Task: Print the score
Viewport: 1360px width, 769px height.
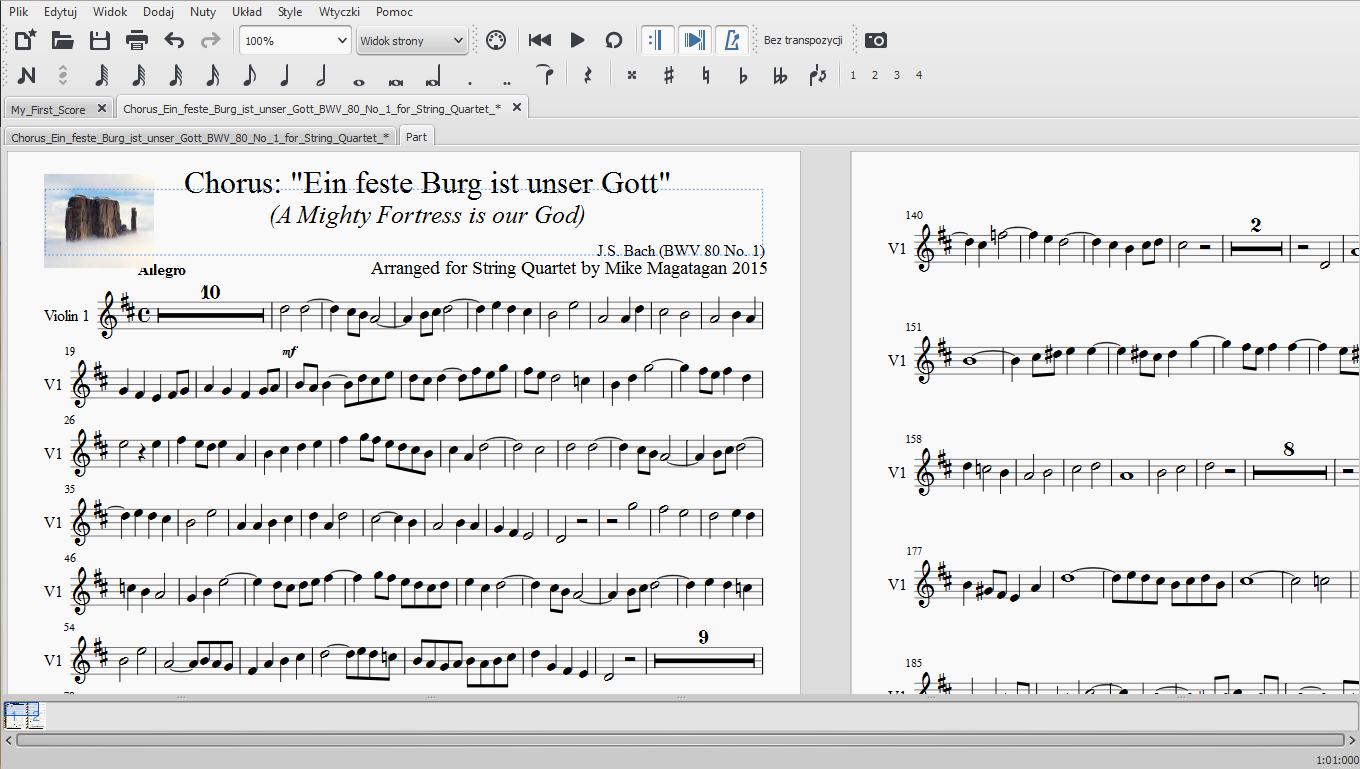Action: [x=137, y=40]
